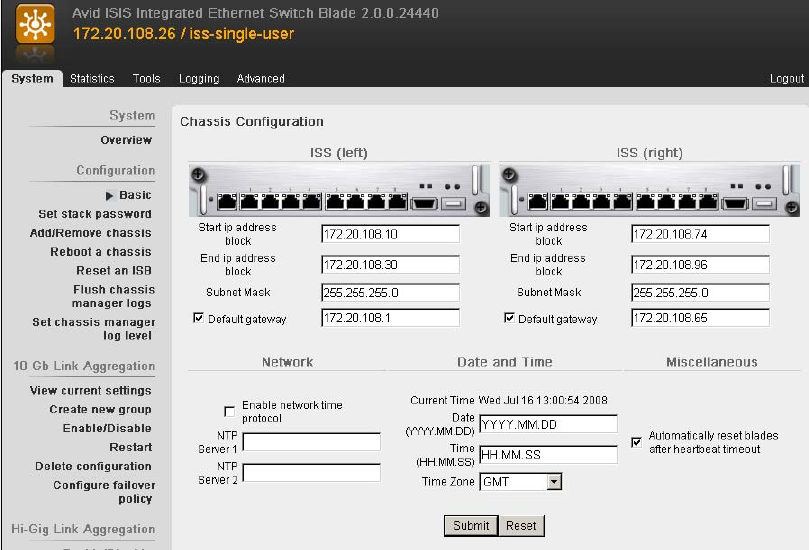
Task: Click the ISS (left) switch blade image
Action: click(x=339, y=190)
